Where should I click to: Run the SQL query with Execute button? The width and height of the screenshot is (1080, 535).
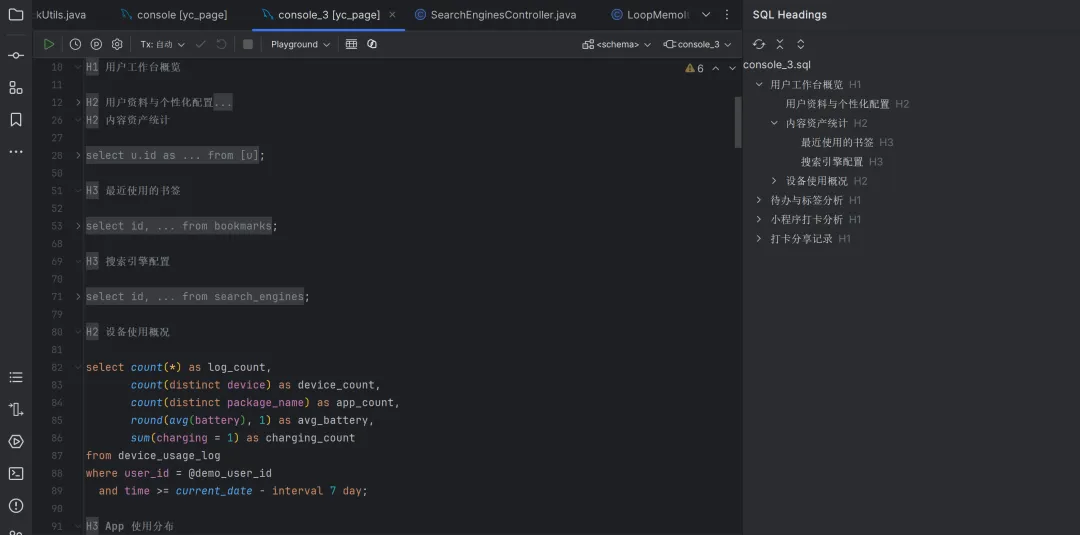pyautogui.click(x=48, y=44)
